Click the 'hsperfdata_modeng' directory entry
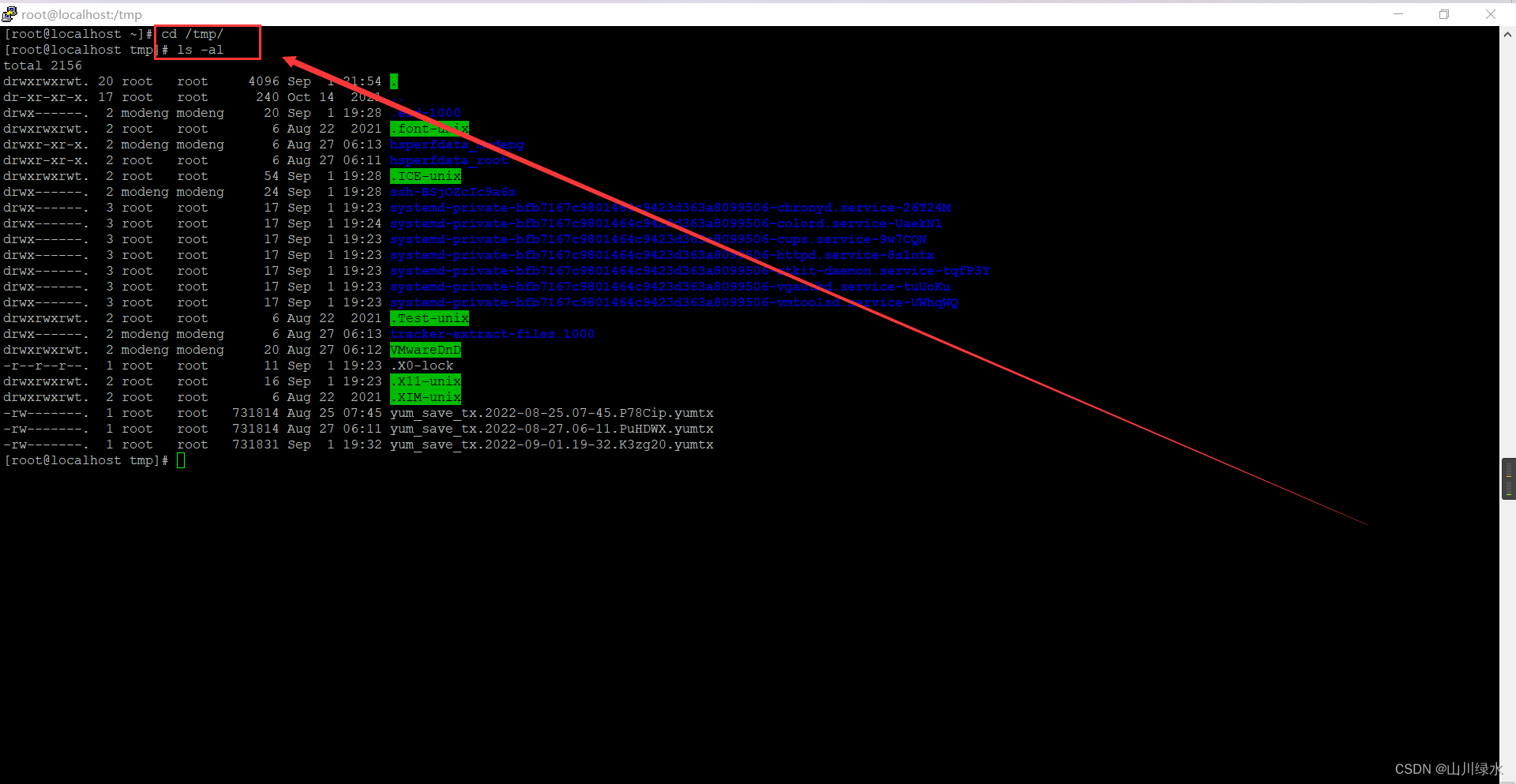This screenshot has width=1516, height=784. point(457,144)
